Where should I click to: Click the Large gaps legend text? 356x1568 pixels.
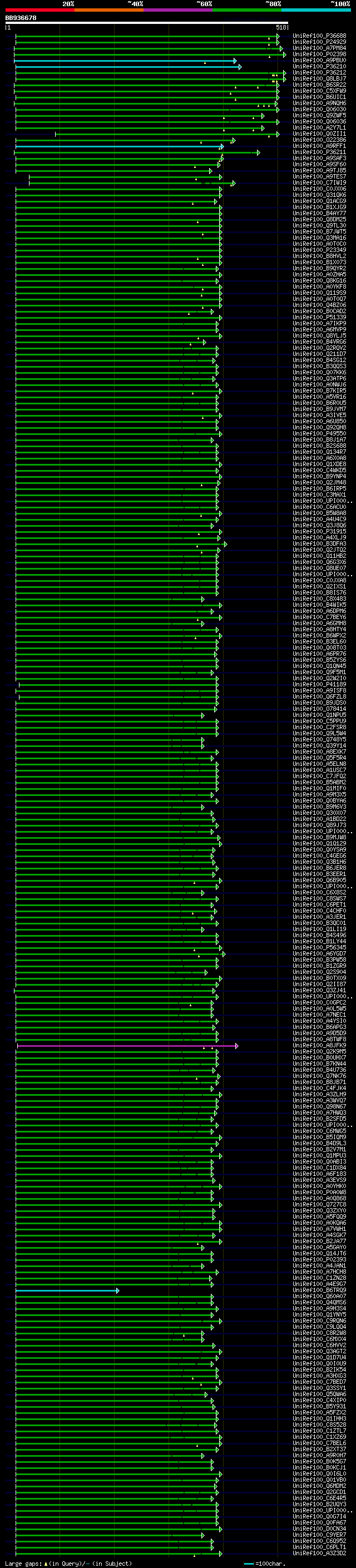pos(68,1564)
